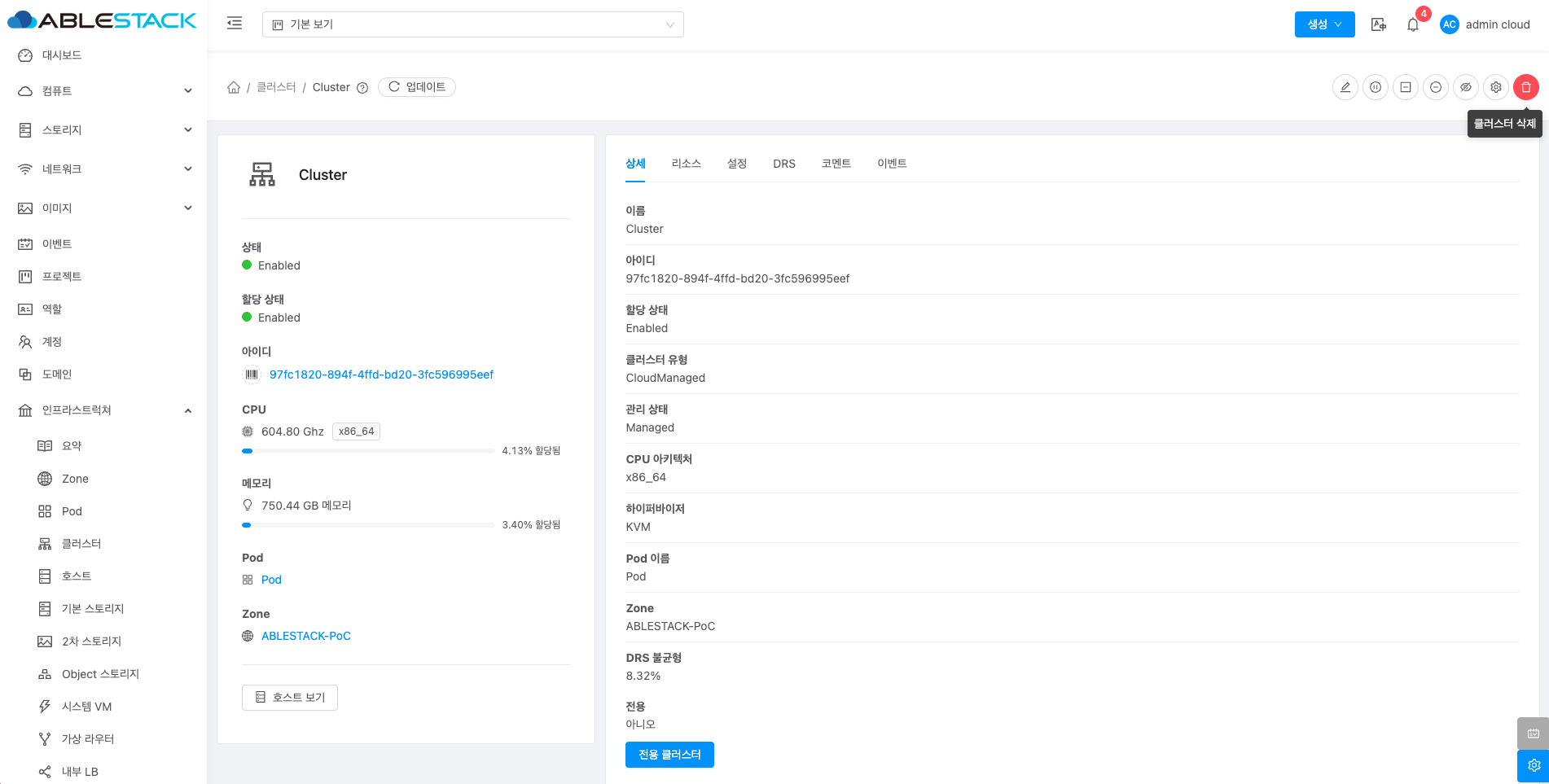Open the 리소스 tab
The height and width of the screenshot is (784, 1549).
tap(686, 164)
